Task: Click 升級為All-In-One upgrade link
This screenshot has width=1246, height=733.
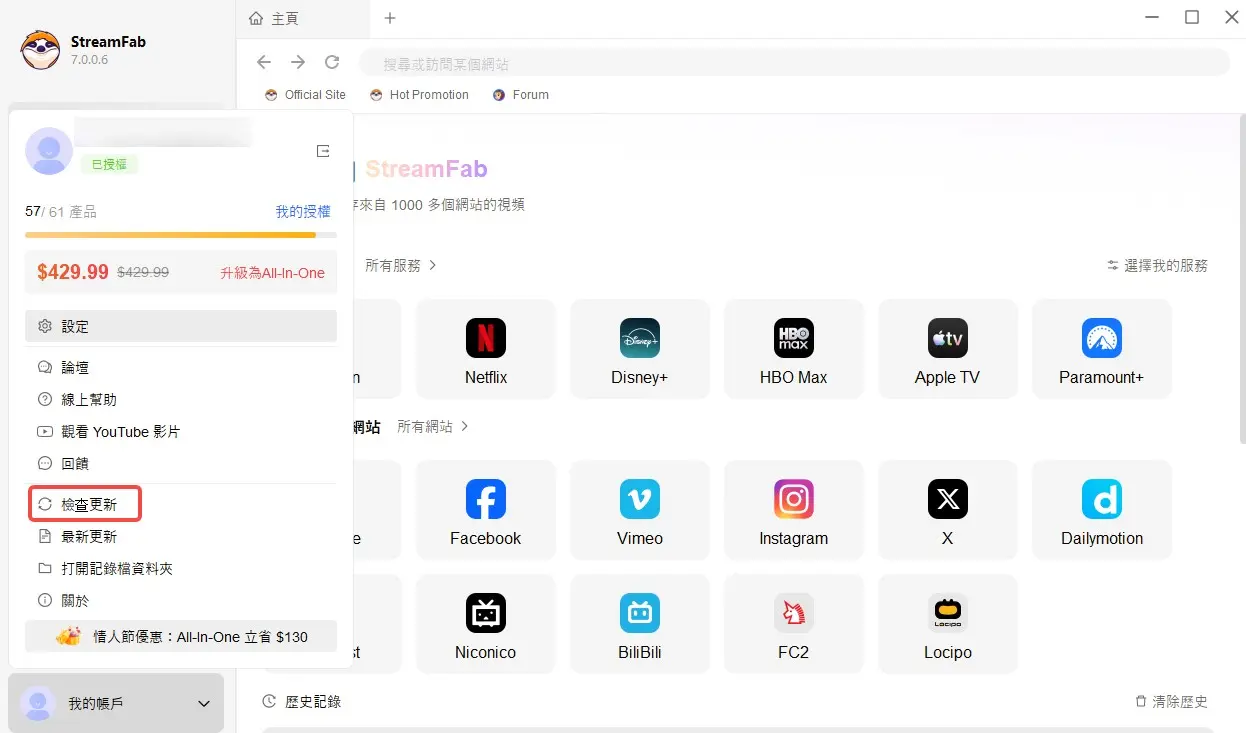Action: tap(273, 272)
